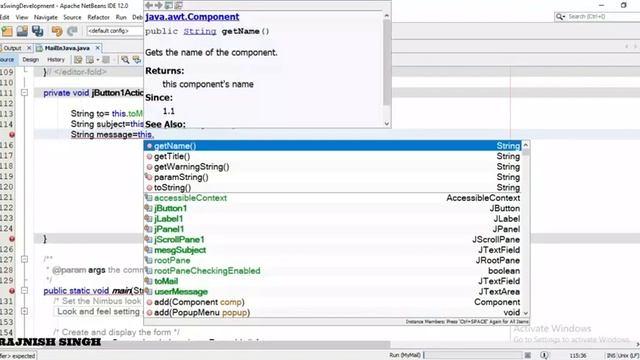
Task: Close the MailInJava.java tab
Action: (98, 48)
